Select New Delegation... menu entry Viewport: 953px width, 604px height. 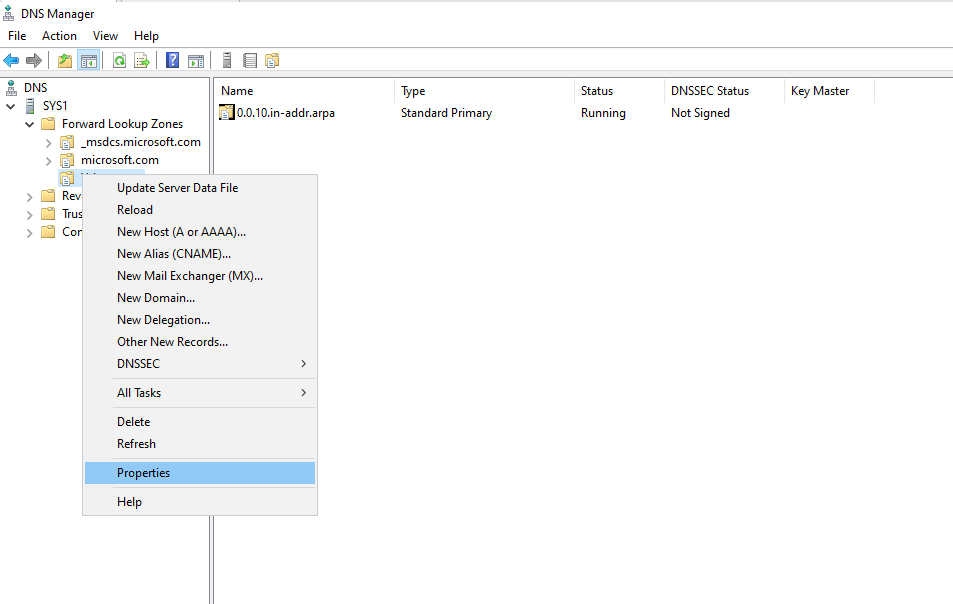pyautogui.click(x=200, y=320)
